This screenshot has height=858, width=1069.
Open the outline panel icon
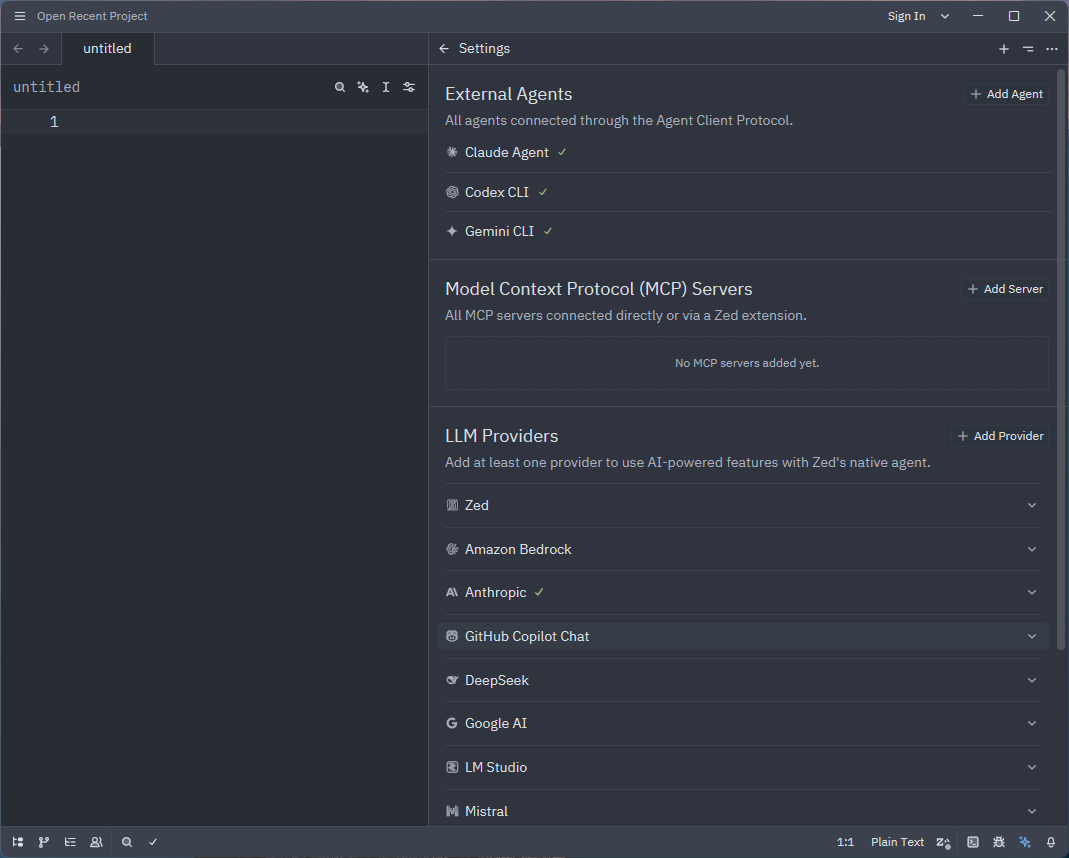70,842
